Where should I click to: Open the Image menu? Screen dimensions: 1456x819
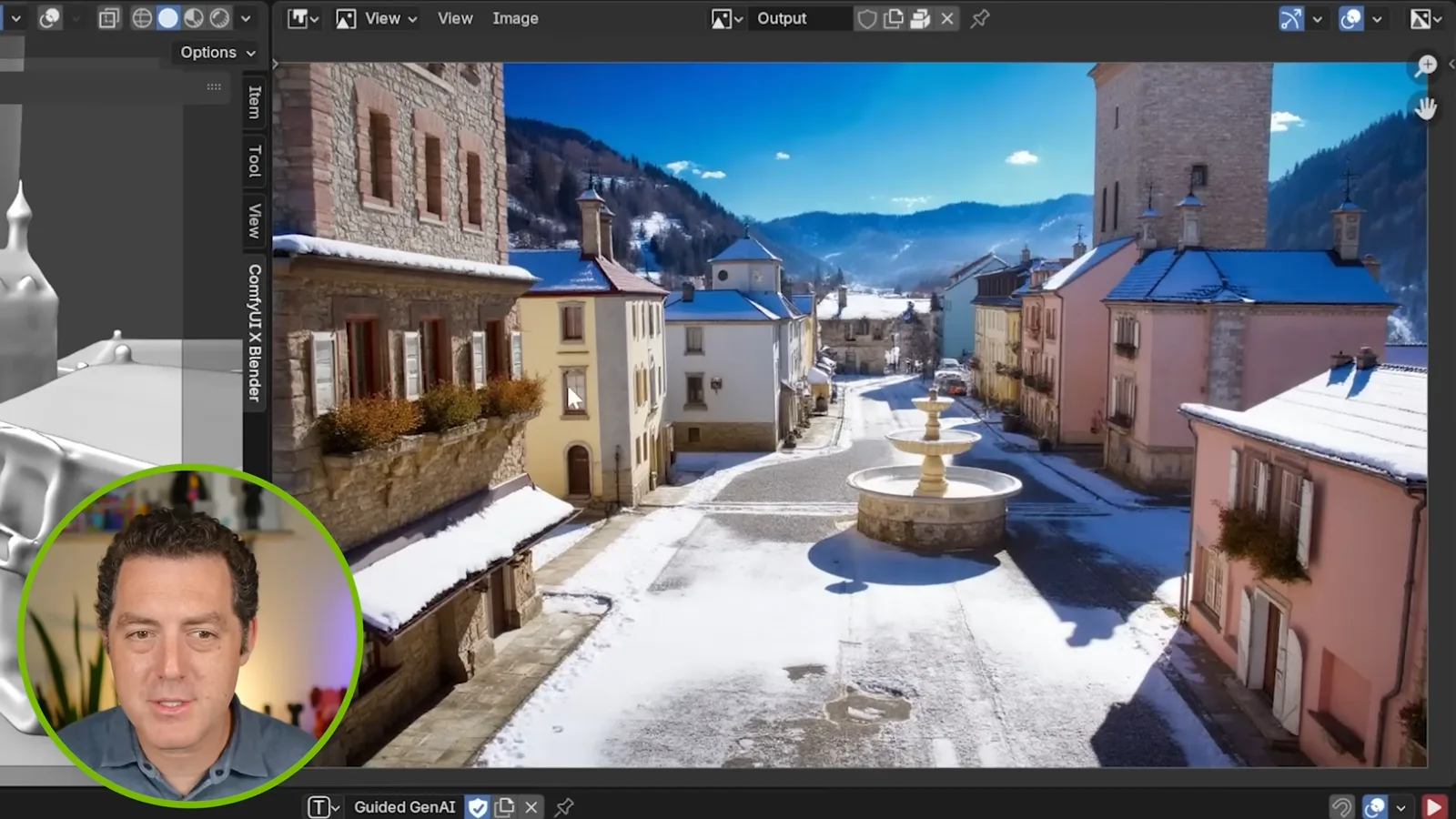tap(515, 18)
